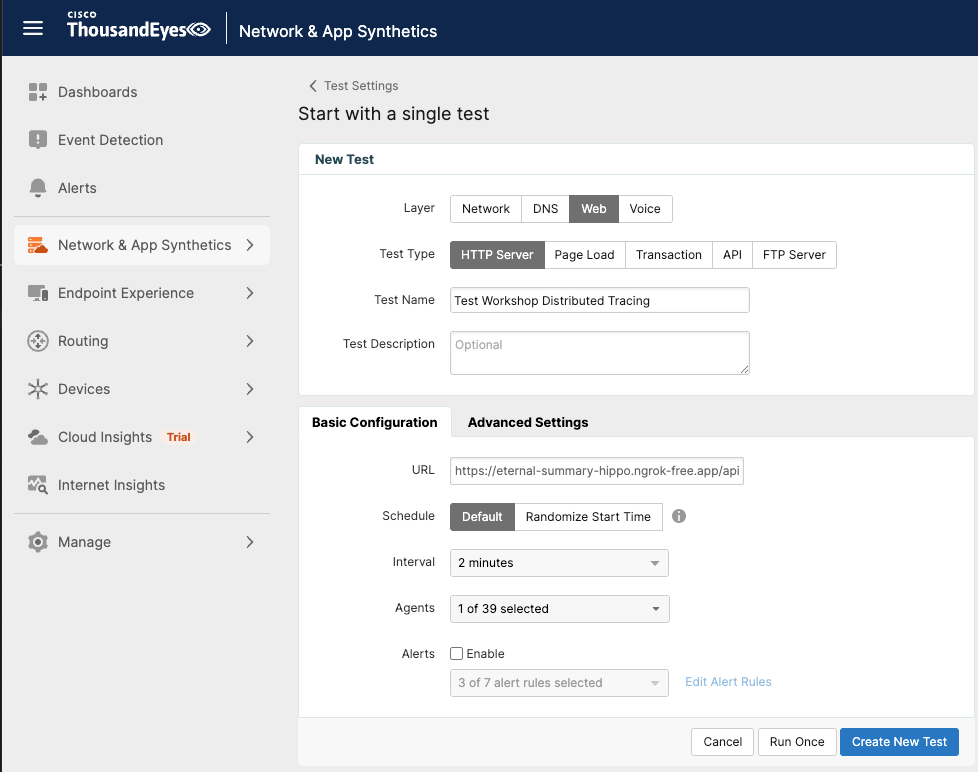Click the Cloud Insights icon

[37, 437]
